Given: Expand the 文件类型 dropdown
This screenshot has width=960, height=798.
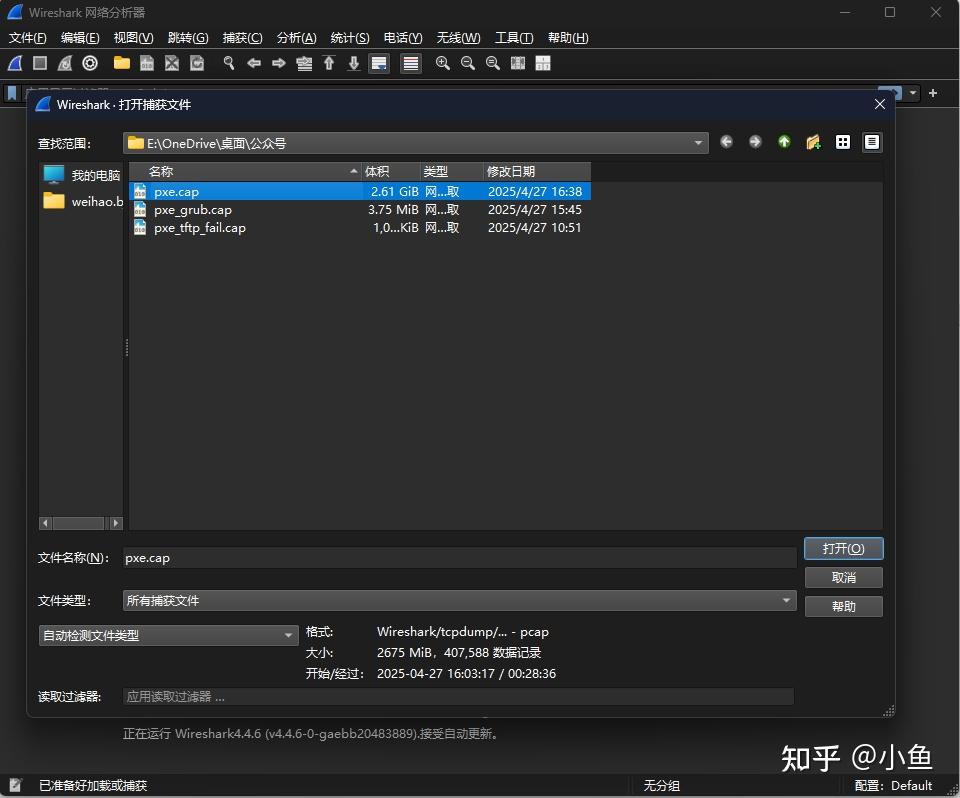Looking at the screenshot, I should coord(787,600).
